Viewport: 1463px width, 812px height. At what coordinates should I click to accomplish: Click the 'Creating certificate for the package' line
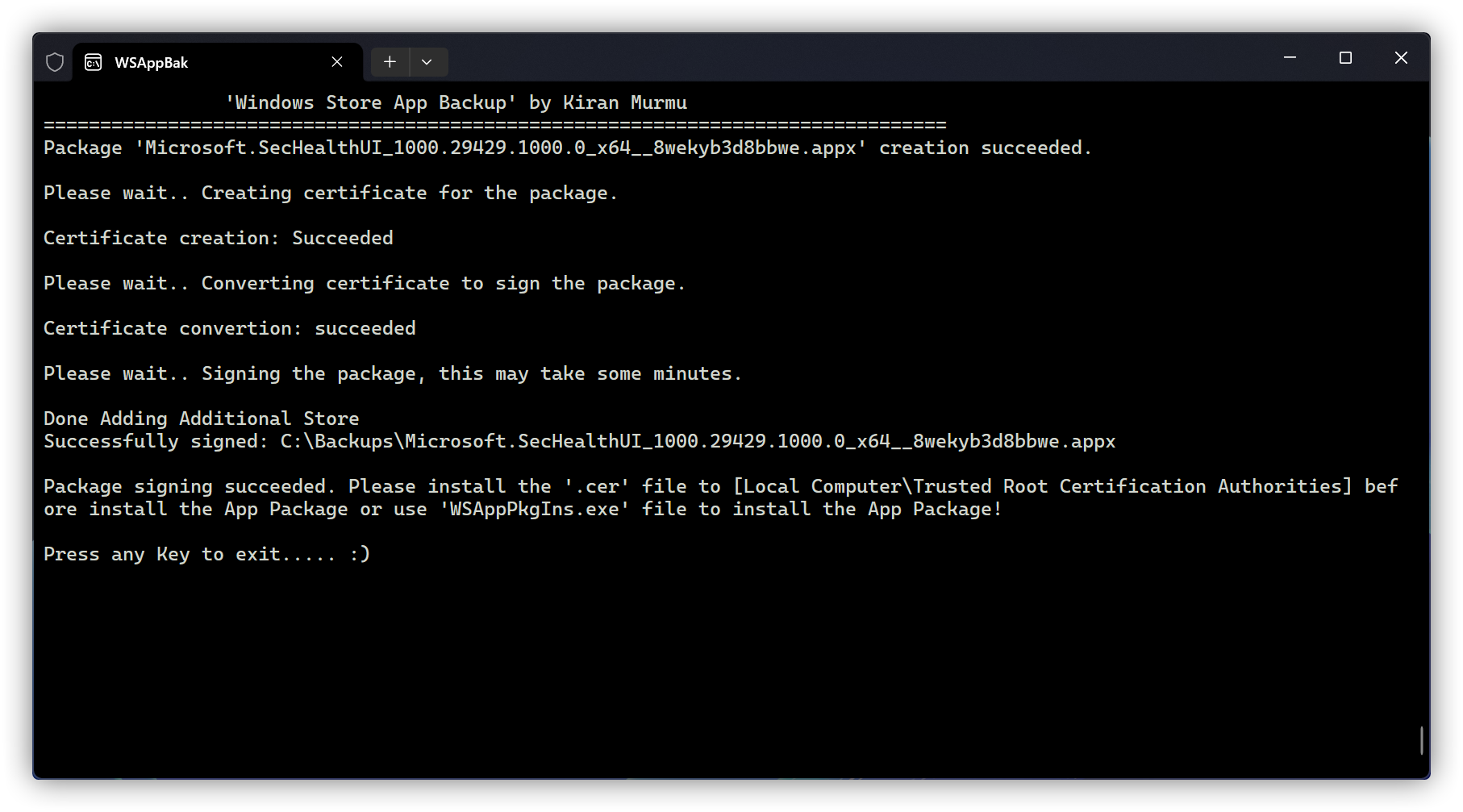click(330, 194)
